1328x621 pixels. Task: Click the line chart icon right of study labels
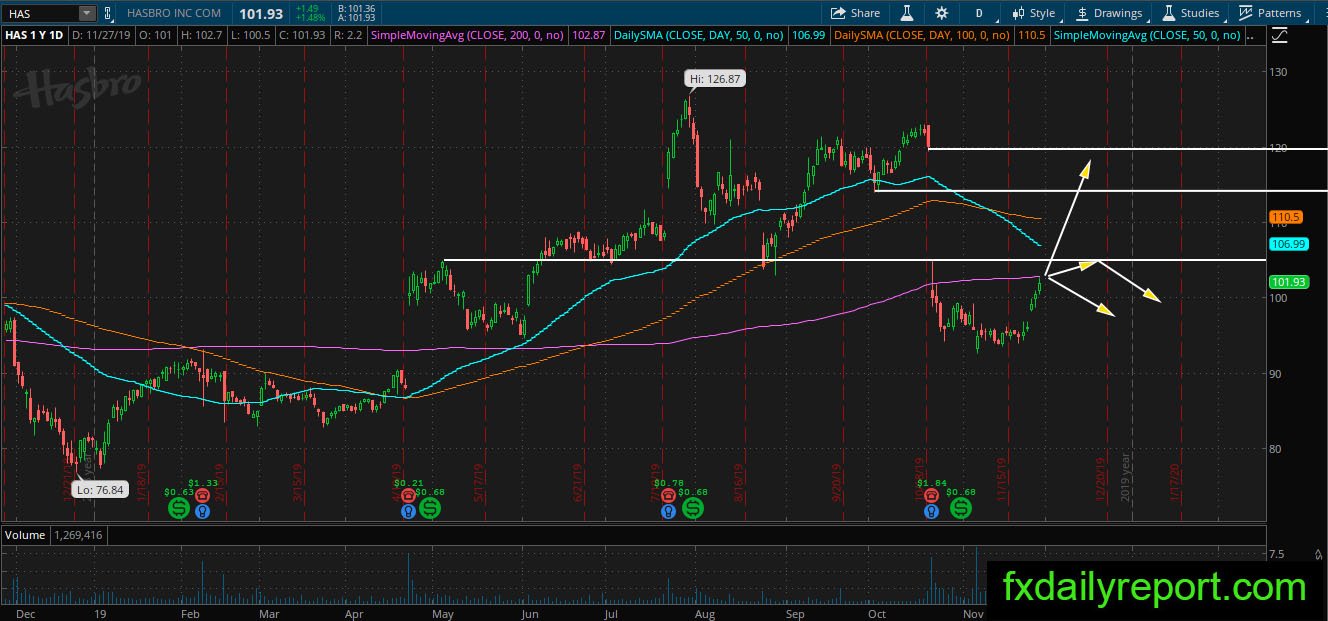click(x=1280, y=35)
